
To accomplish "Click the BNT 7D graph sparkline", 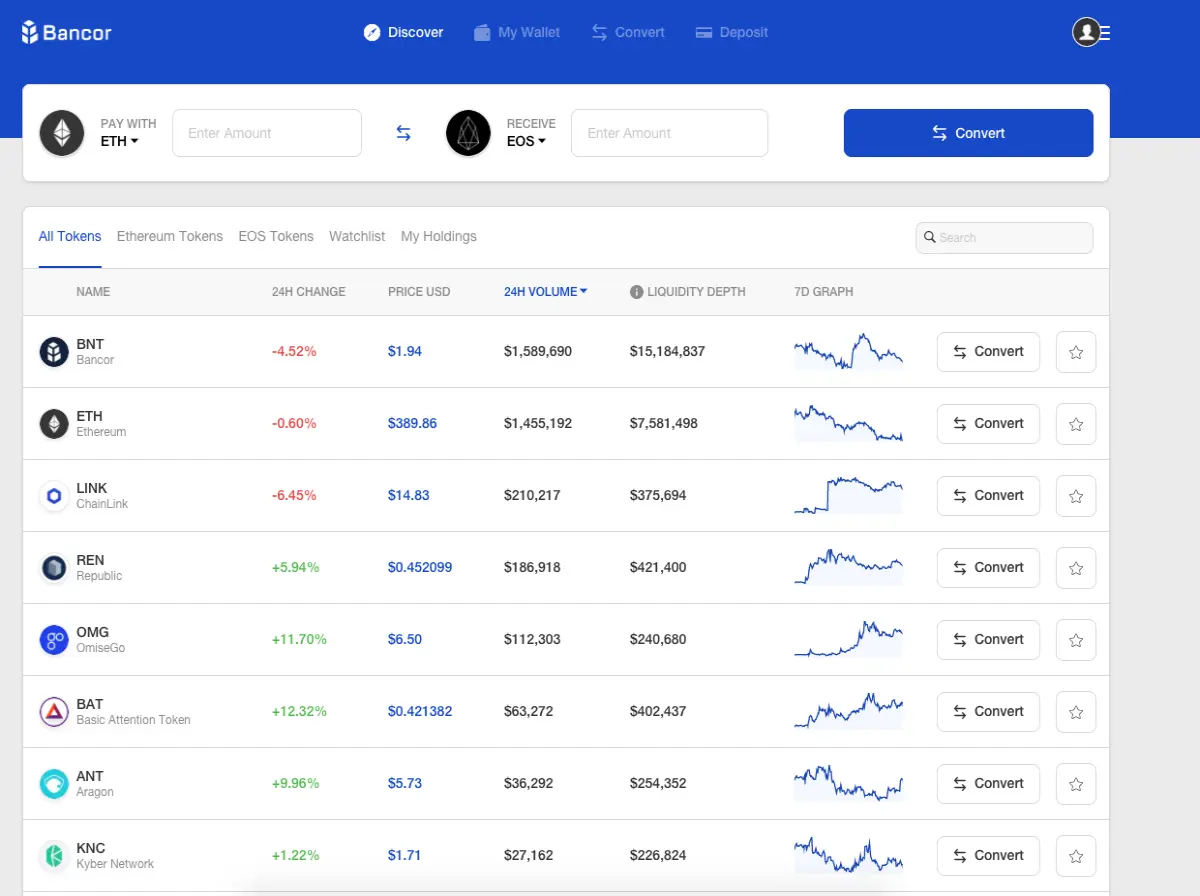I will [x=848, y=352].
